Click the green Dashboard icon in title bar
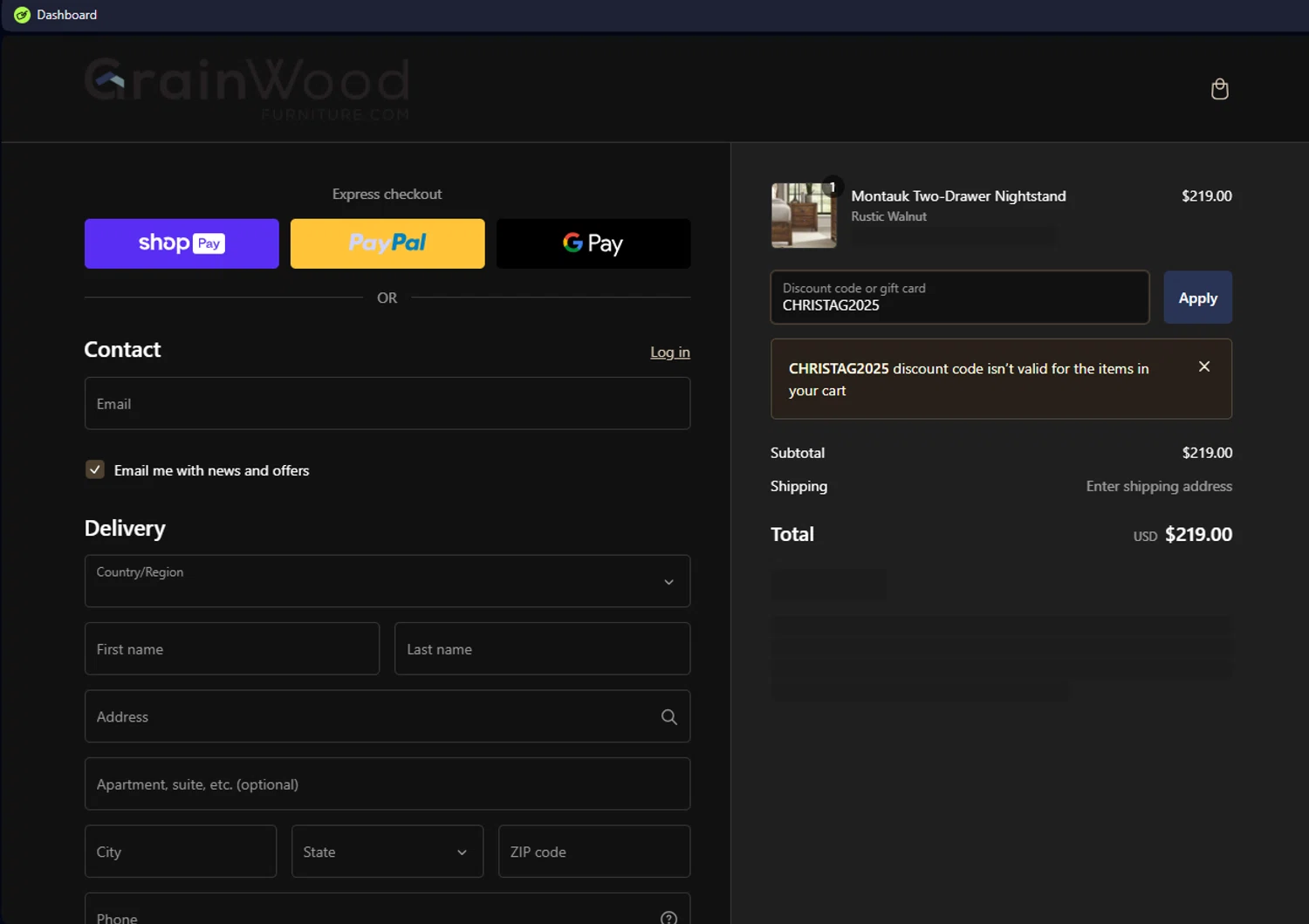The width and height of the screenshot is (1309, 924). point(22,15)
